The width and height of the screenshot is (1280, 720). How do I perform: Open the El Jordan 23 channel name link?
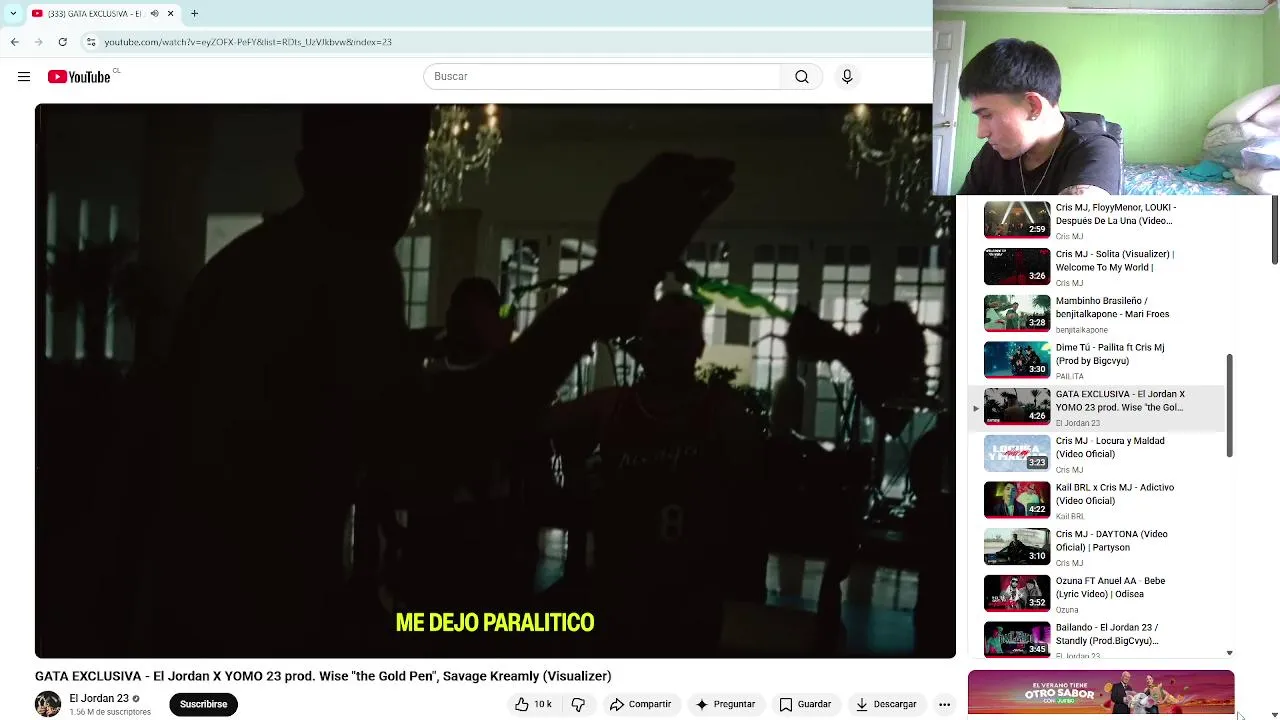99,699
